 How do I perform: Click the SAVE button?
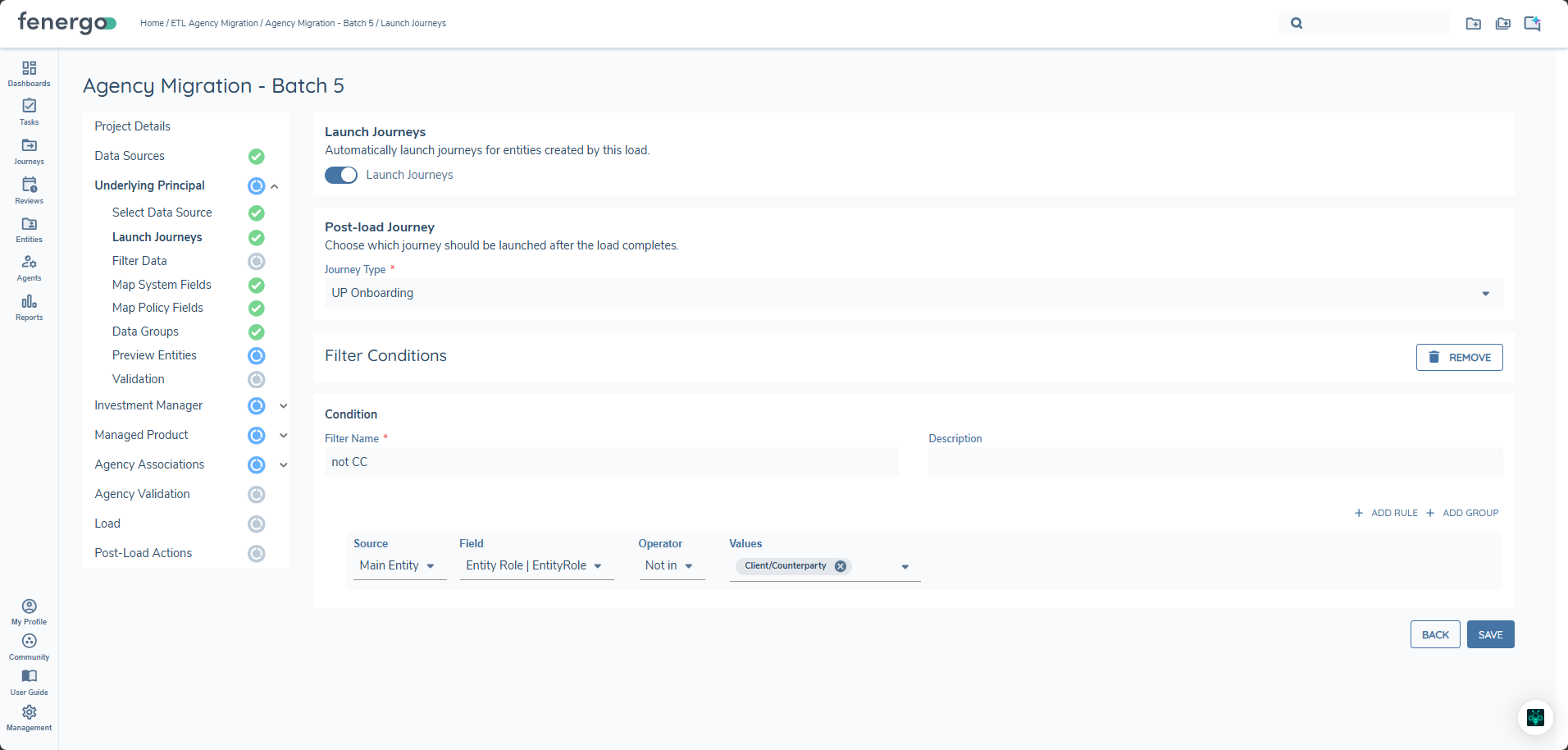coord(1490,634)
